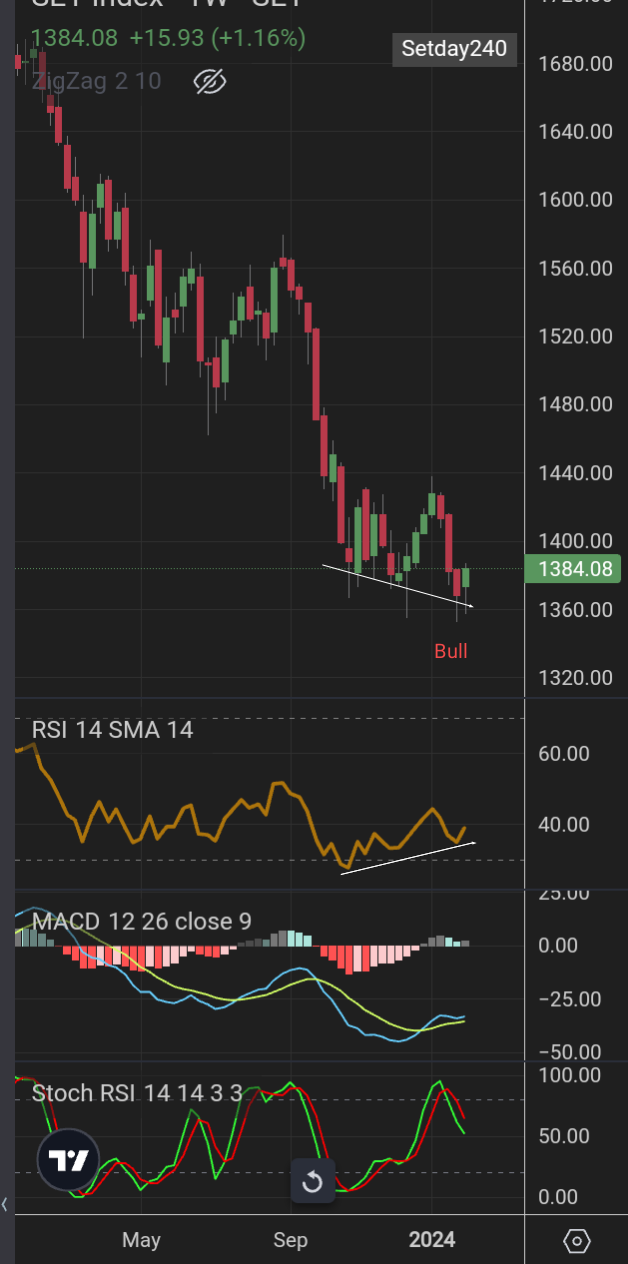Viewport: 628px width, 1264px height.
Task: Click the Sep label on time axis
Action: pos(290,1240)
